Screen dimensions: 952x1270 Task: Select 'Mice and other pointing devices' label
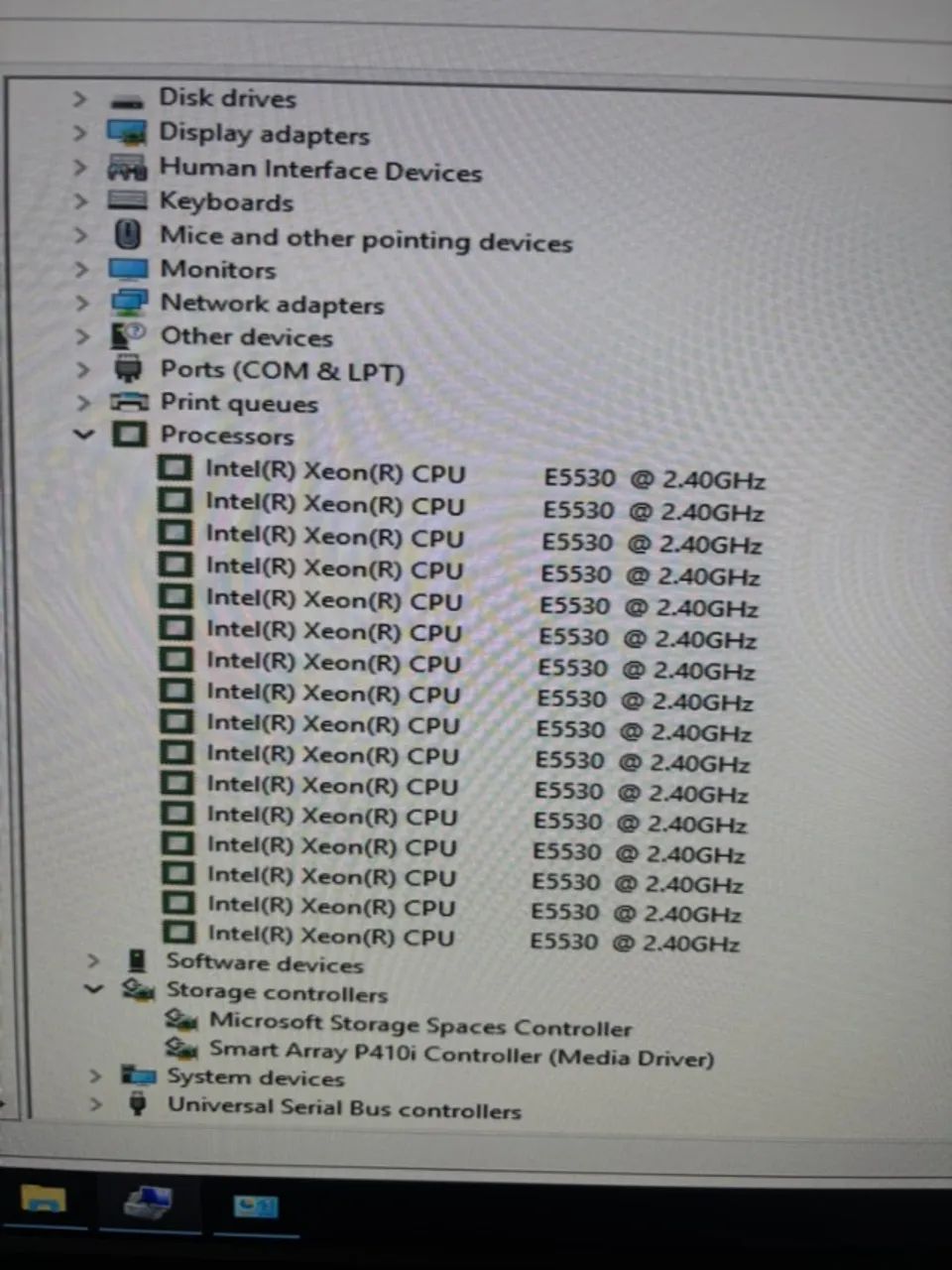tap(367, 239)
